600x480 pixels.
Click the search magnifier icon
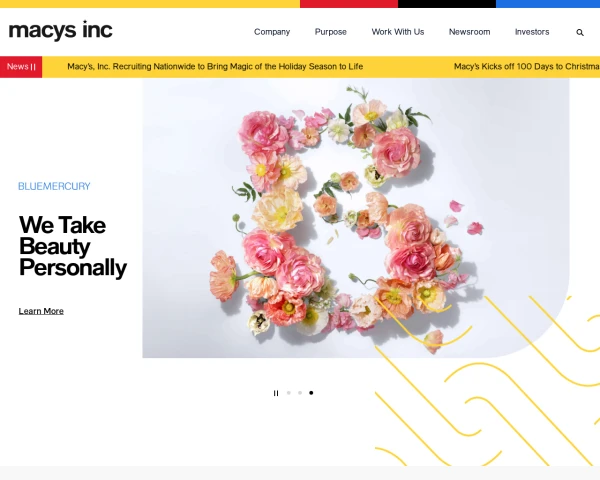click(580, 33)
